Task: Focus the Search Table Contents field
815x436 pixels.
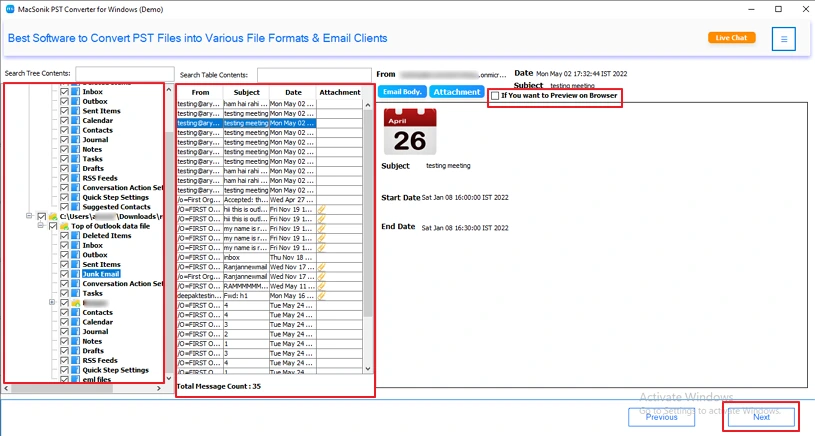Action: click(314, 75)
